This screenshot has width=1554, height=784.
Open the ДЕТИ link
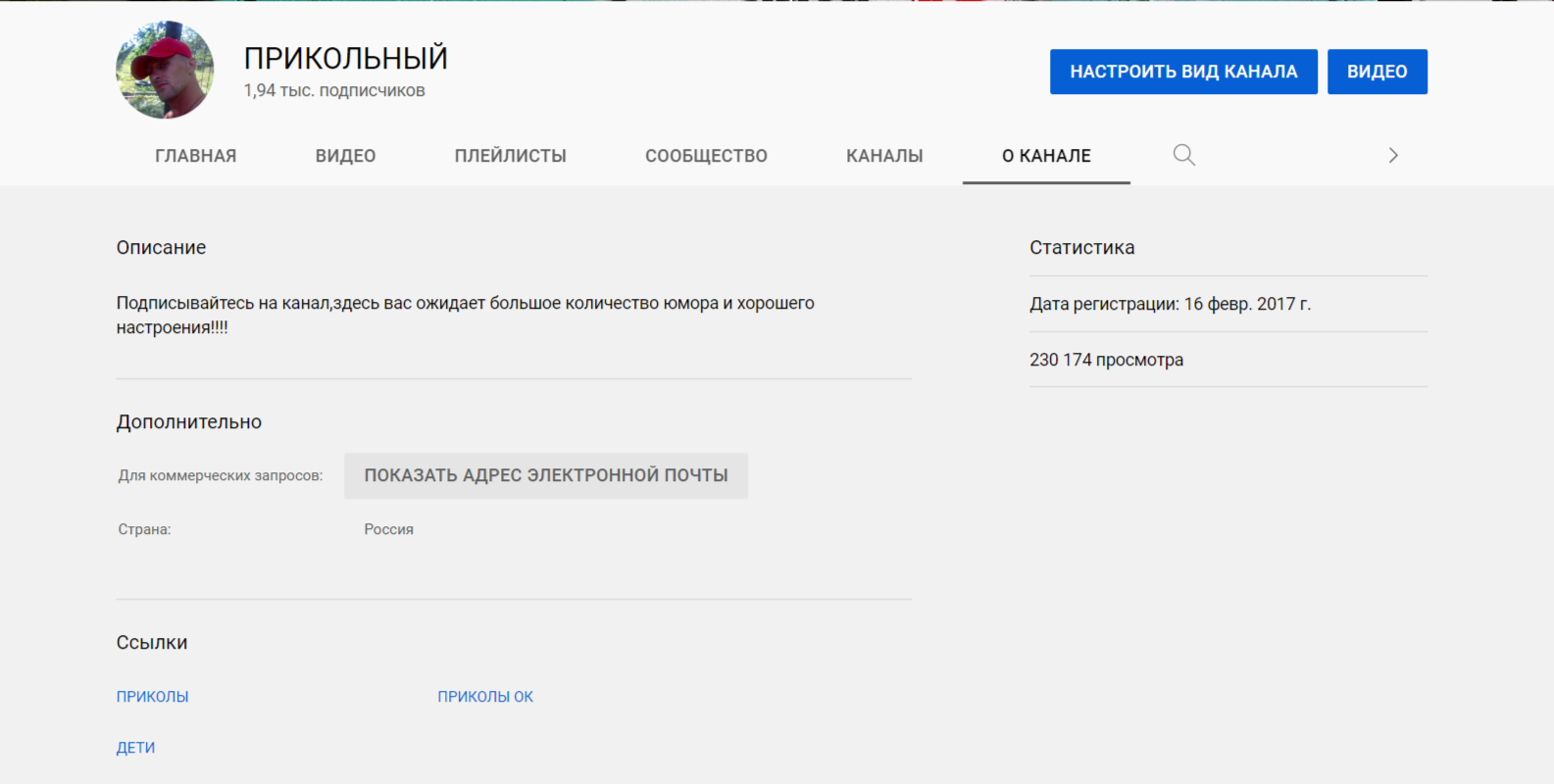(135, 748)
